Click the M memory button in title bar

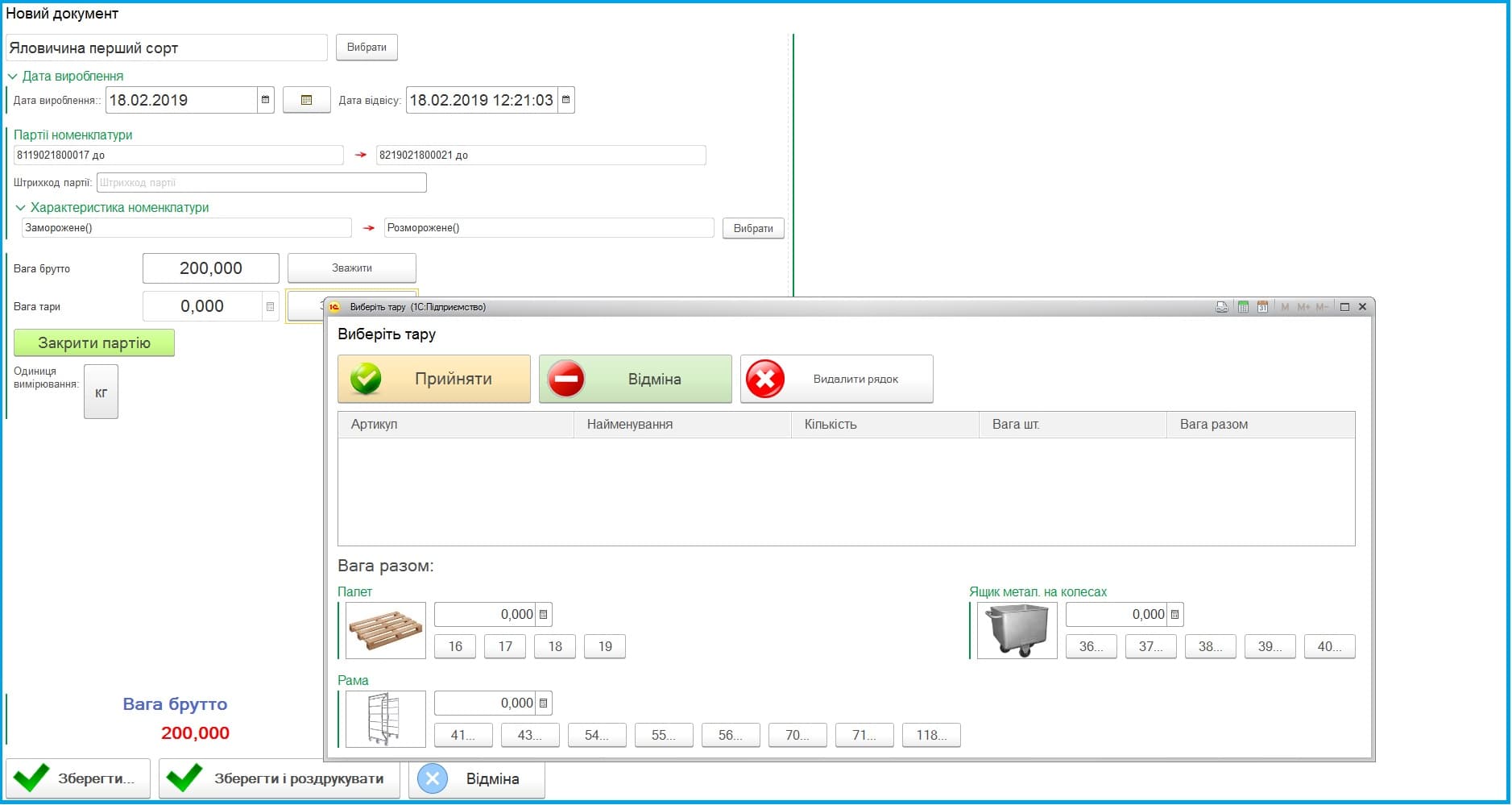(x=1285, y=307)
